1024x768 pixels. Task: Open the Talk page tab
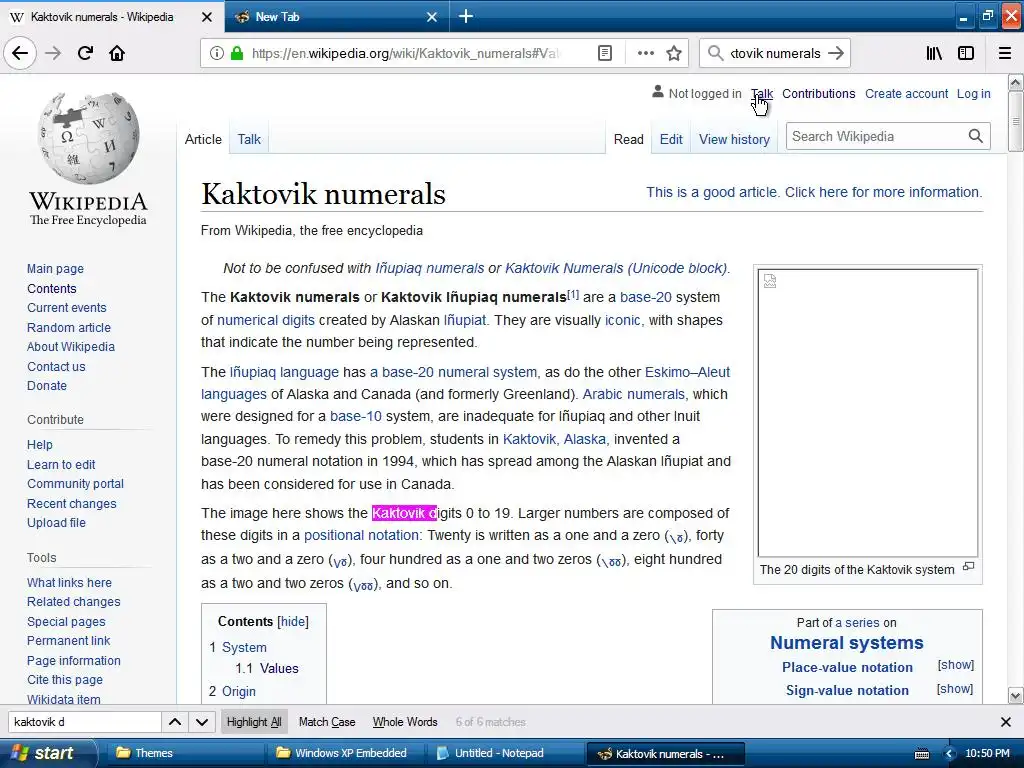coord(249,139)
